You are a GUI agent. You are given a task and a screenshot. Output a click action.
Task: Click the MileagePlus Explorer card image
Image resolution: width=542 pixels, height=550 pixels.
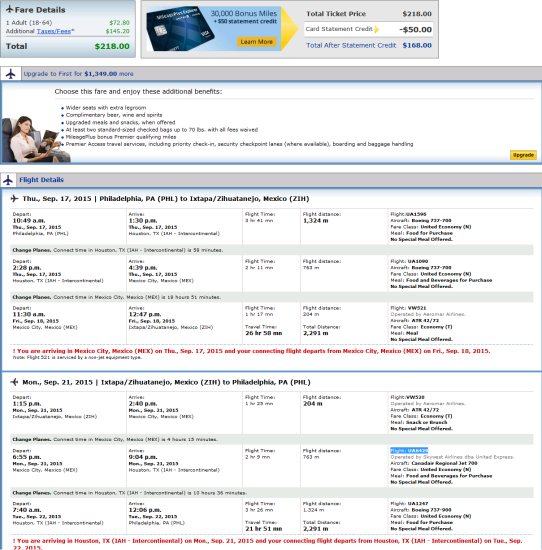click(x=180, y=29)
